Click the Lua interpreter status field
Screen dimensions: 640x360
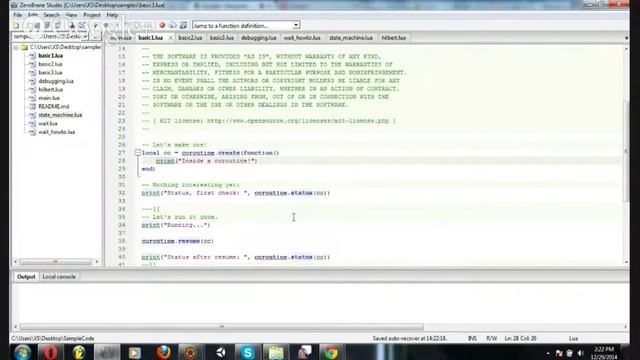(x=573, y=338)
